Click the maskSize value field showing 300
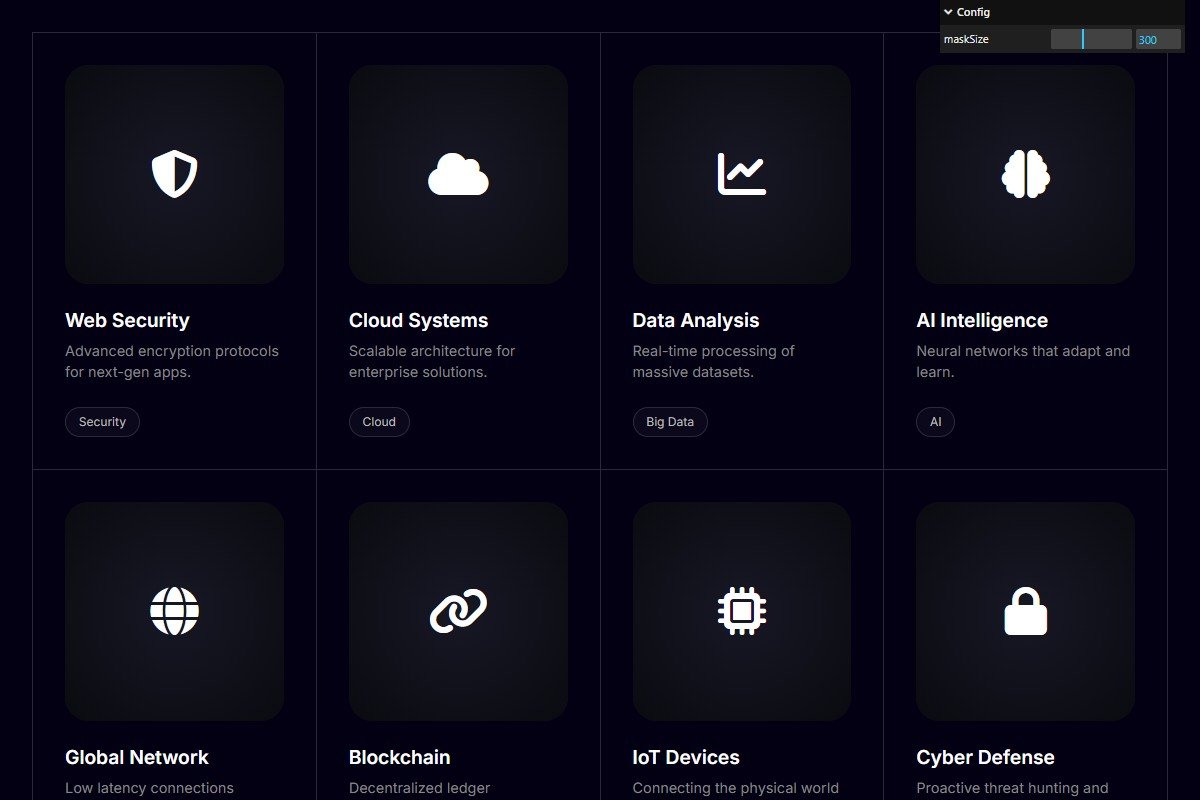Image resolution: width=1200 pixels, height=800 pixels. pos(1158,40)
